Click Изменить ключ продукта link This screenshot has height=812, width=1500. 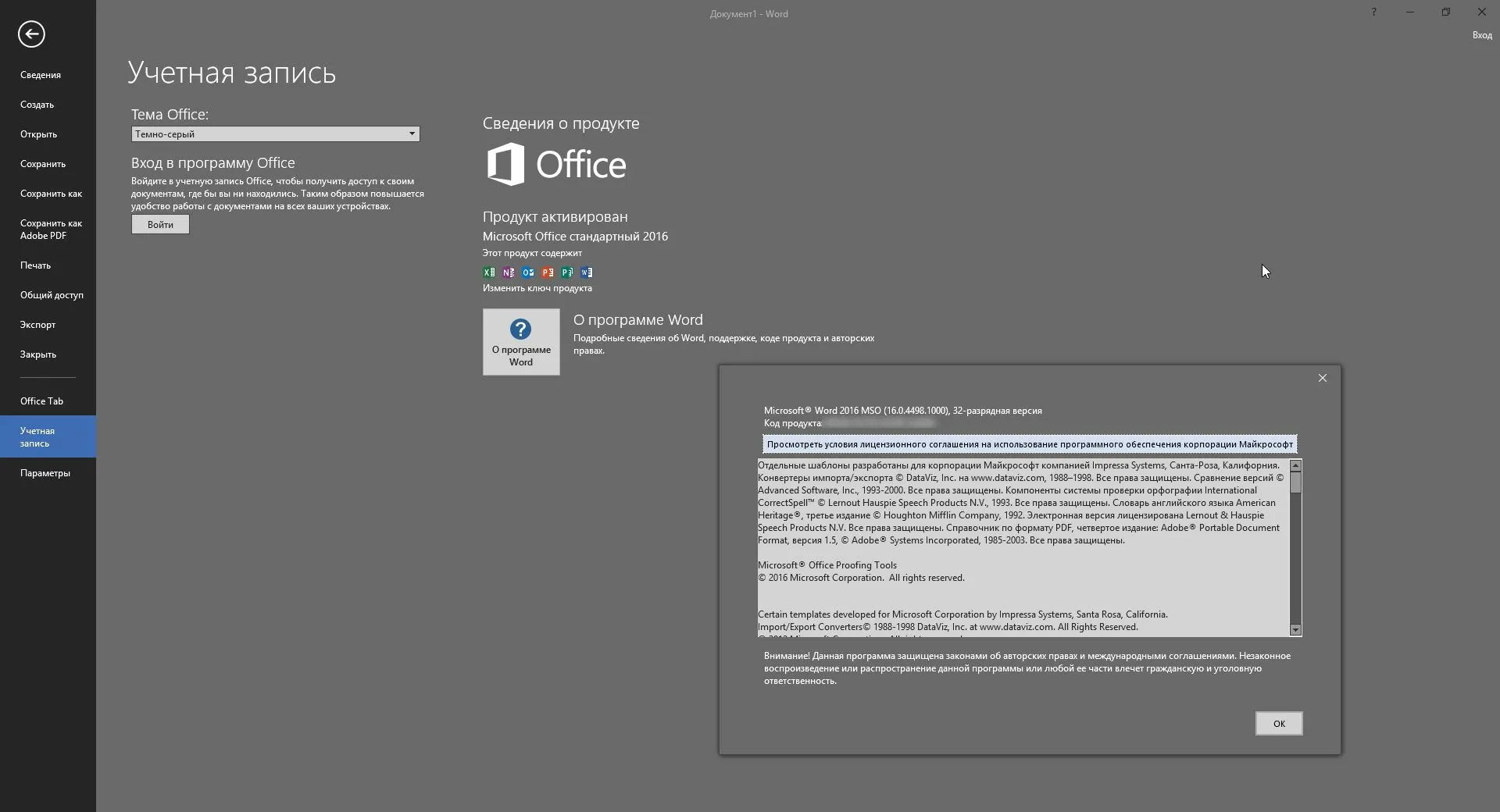coord(537,288)
